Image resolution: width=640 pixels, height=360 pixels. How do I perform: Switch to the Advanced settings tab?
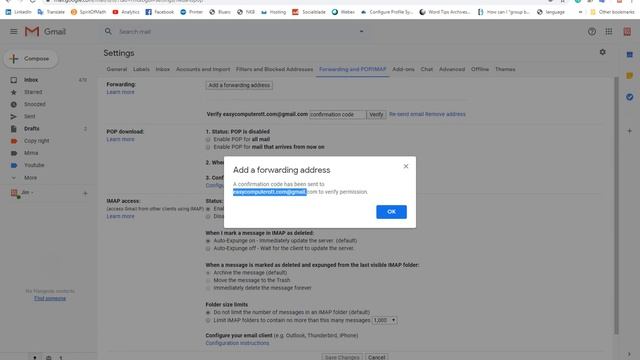click(452, 69)
